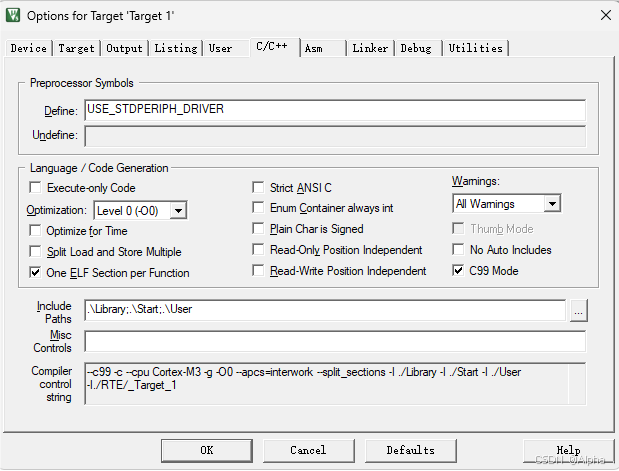Click the Define input field

pyautogui.click(x=335, y=110)
